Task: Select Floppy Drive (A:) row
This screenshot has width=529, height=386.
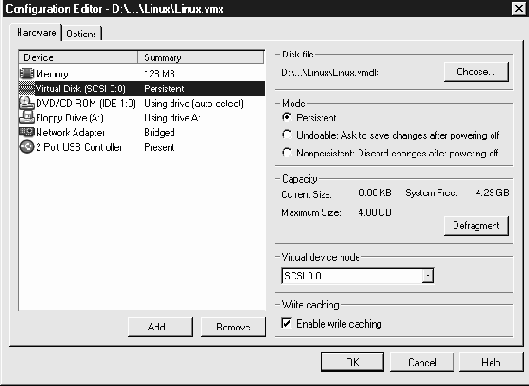Action: (142, 118)
